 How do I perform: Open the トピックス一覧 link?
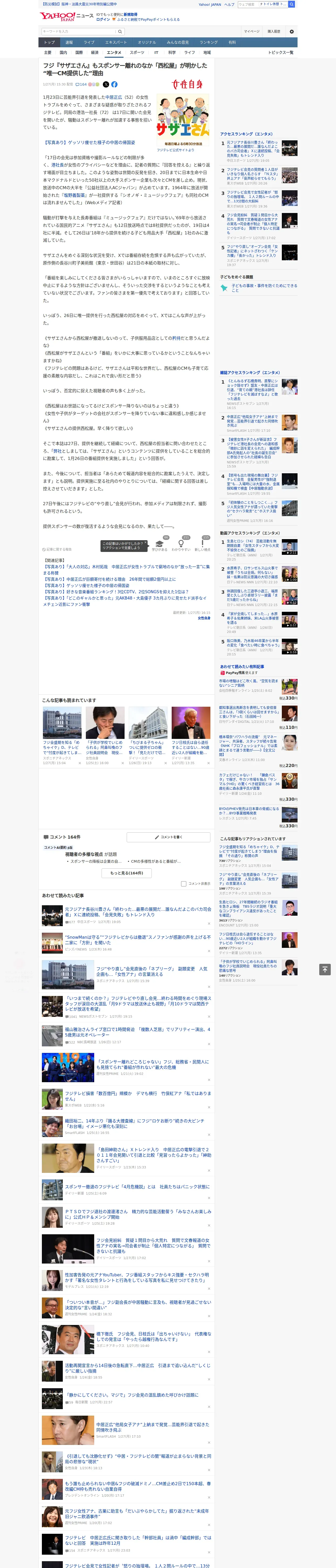click(x=281, y=52)
